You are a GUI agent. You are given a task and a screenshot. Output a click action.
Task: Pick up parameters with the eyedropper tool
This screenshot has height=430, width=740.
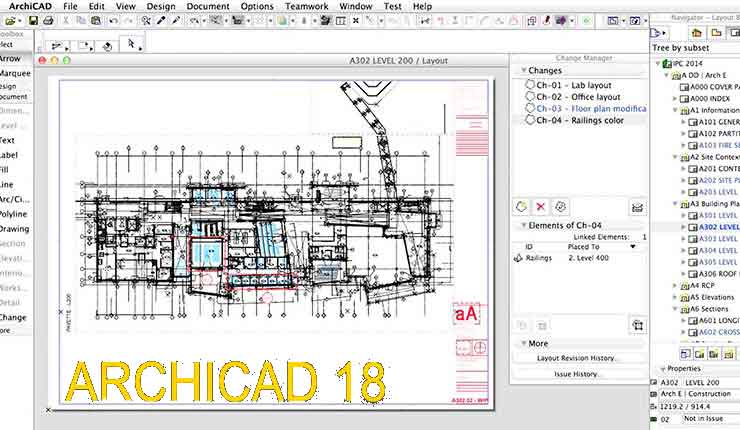click(x=161, y=21)
